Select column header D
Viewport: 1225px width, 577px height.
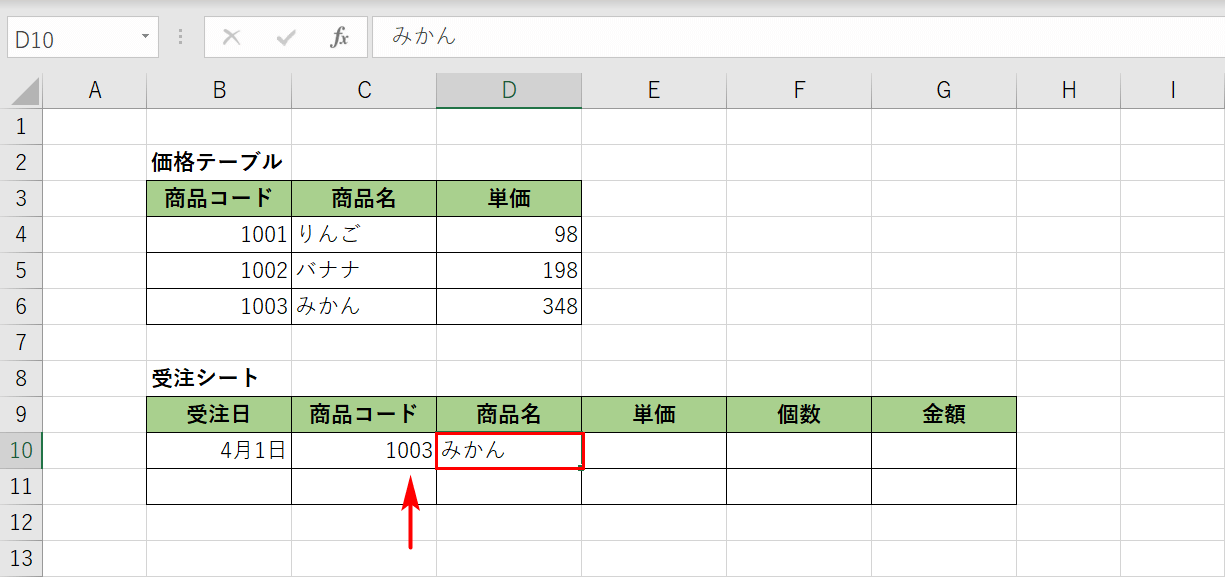(508, 89)
